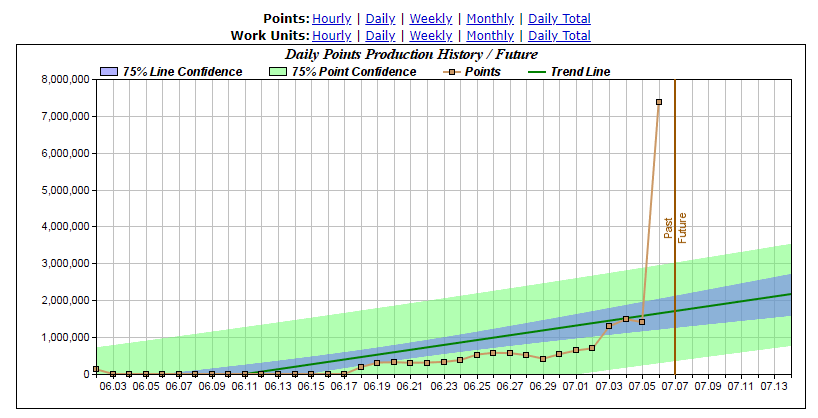Open the Work Units Monthly link
818x418 pixels.
point(490,36)
